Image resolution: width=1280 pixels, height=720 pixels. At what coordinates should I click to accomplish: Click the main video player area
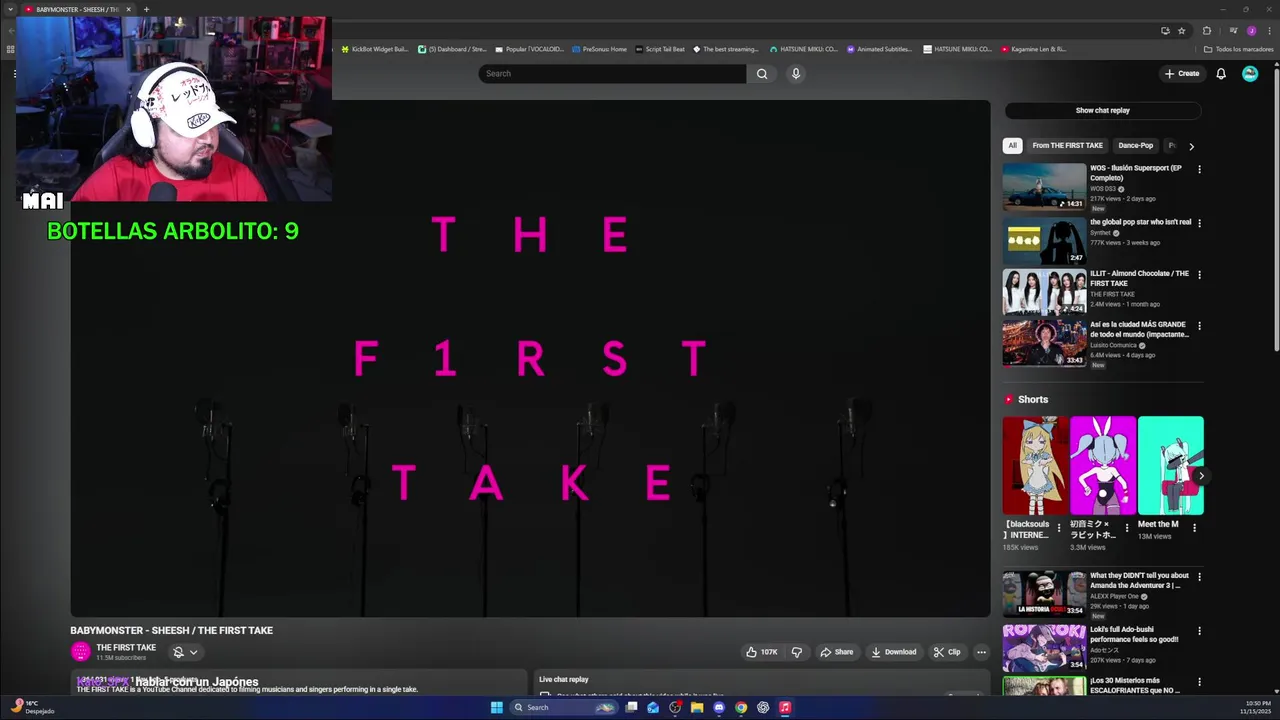pyautogui.click(x=530, y=358)
